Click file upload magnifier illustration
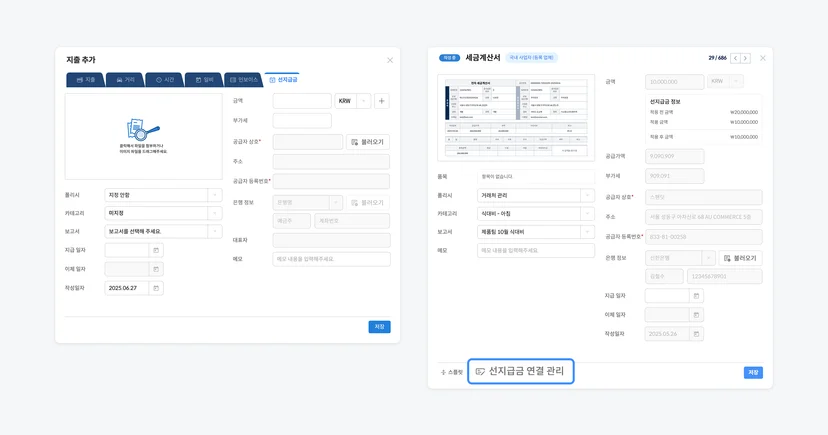 point(143,130)
